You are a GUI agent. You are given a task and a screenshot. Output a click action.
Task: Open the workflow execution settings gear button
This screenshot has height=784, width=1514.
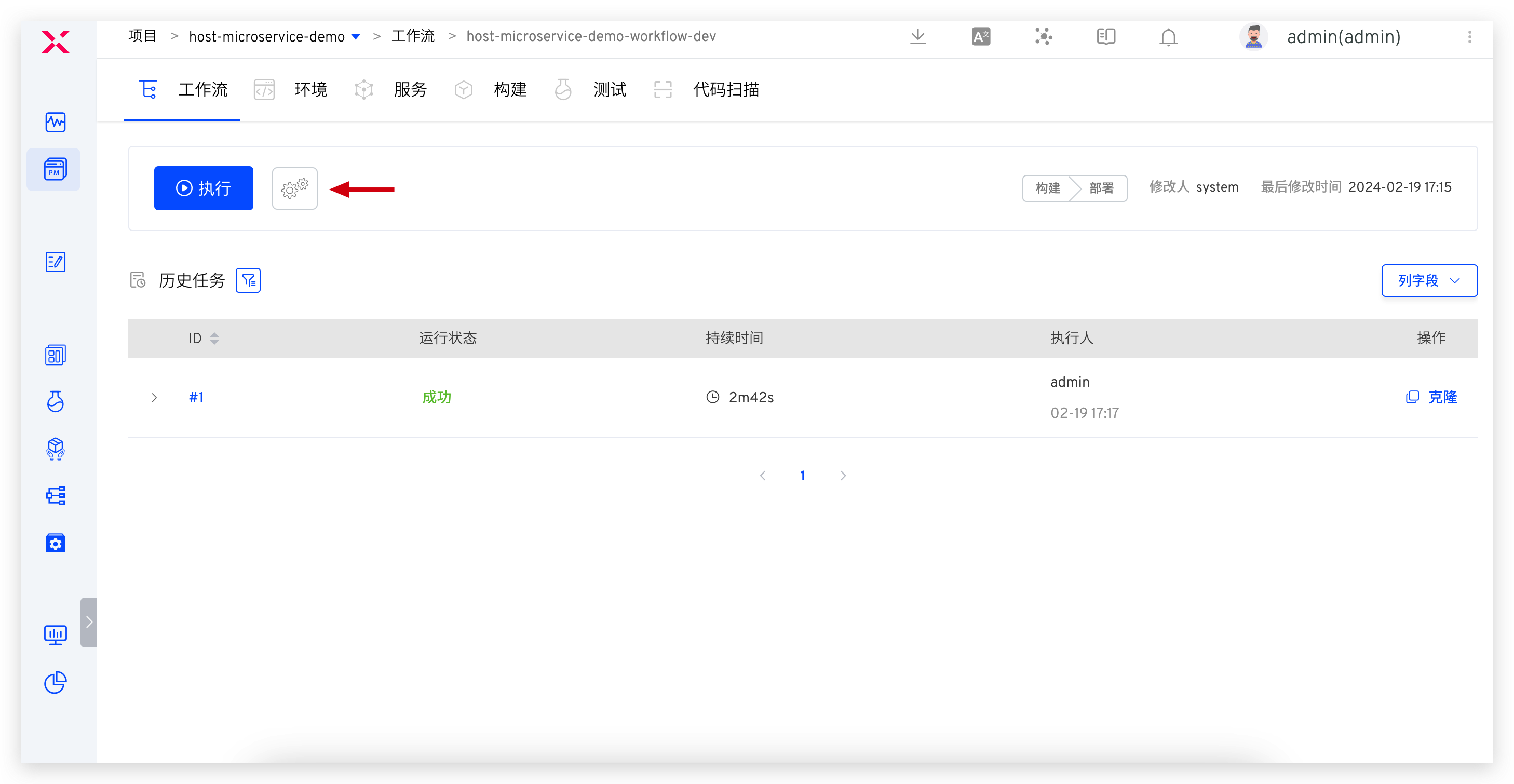(294, 188)
